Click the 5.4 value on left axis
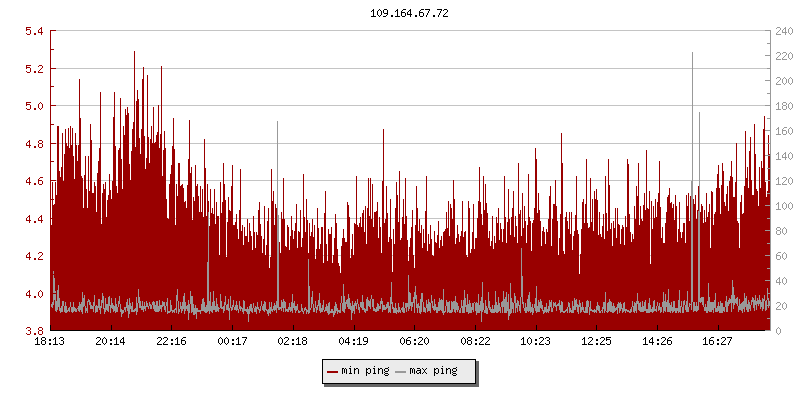 tap(33, 31)
